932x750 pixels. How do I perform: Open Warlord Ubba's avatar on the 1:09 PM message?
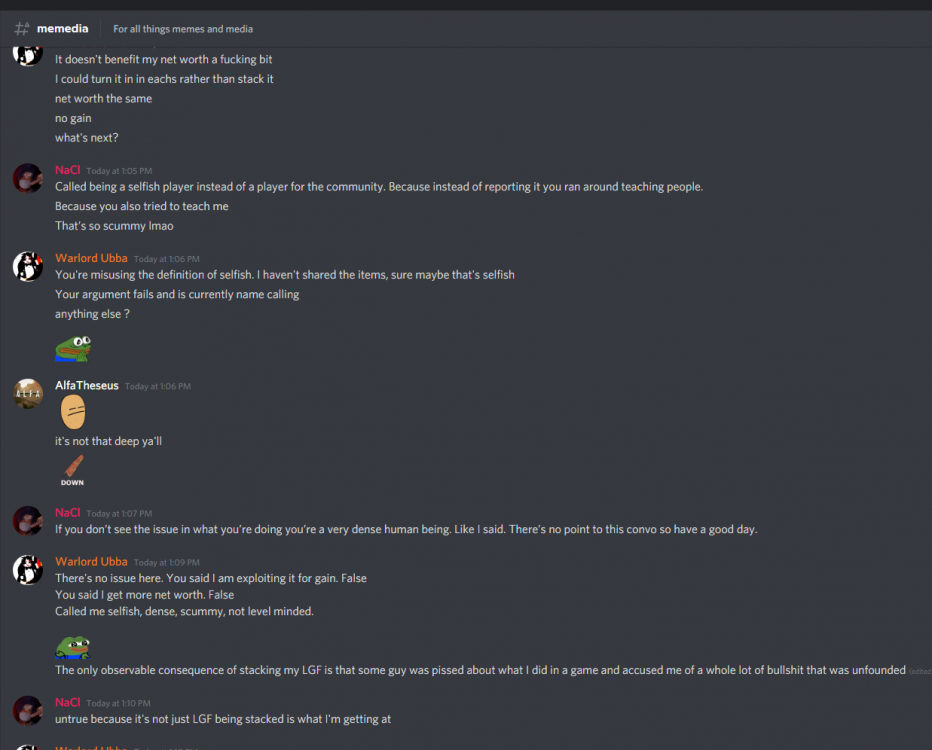(28, 569)
